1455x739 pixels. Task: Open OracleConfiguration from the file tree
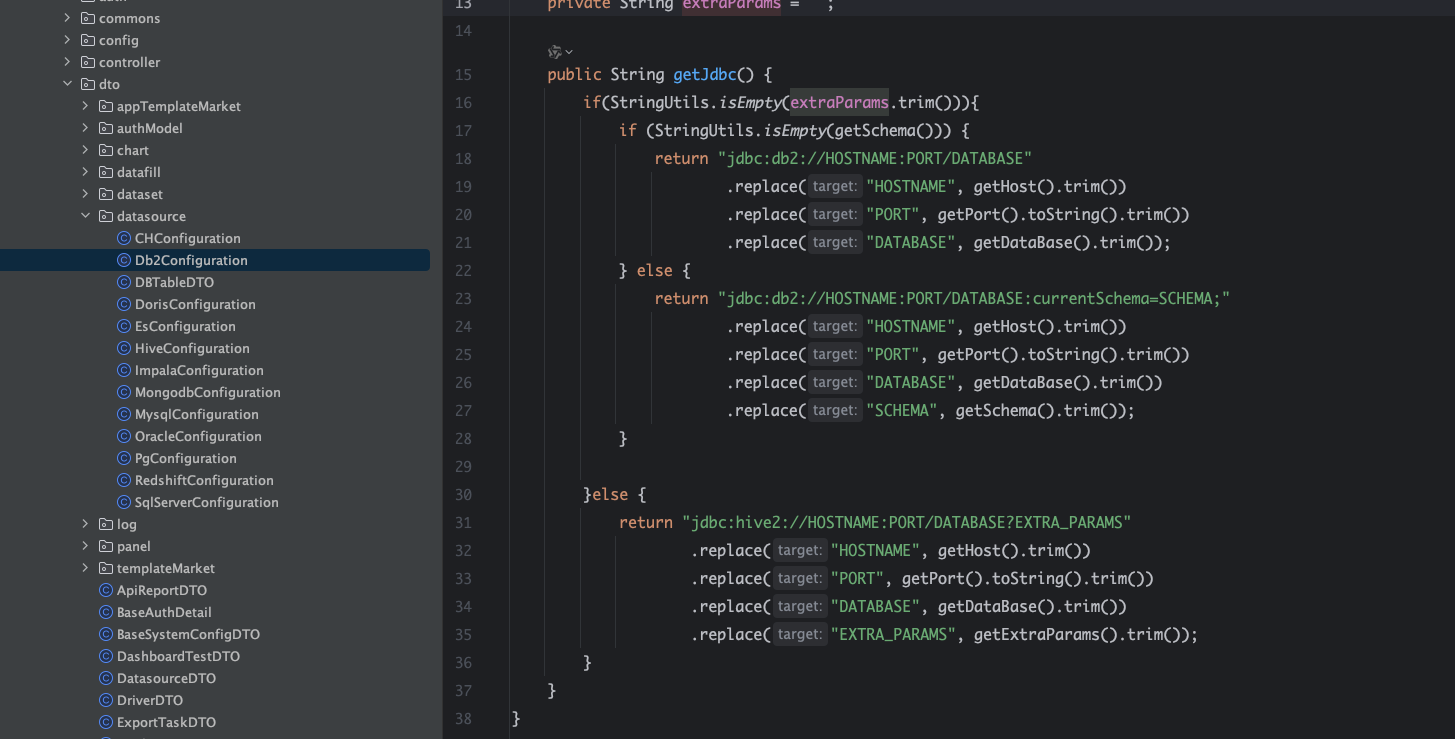[x=198, y=436]
